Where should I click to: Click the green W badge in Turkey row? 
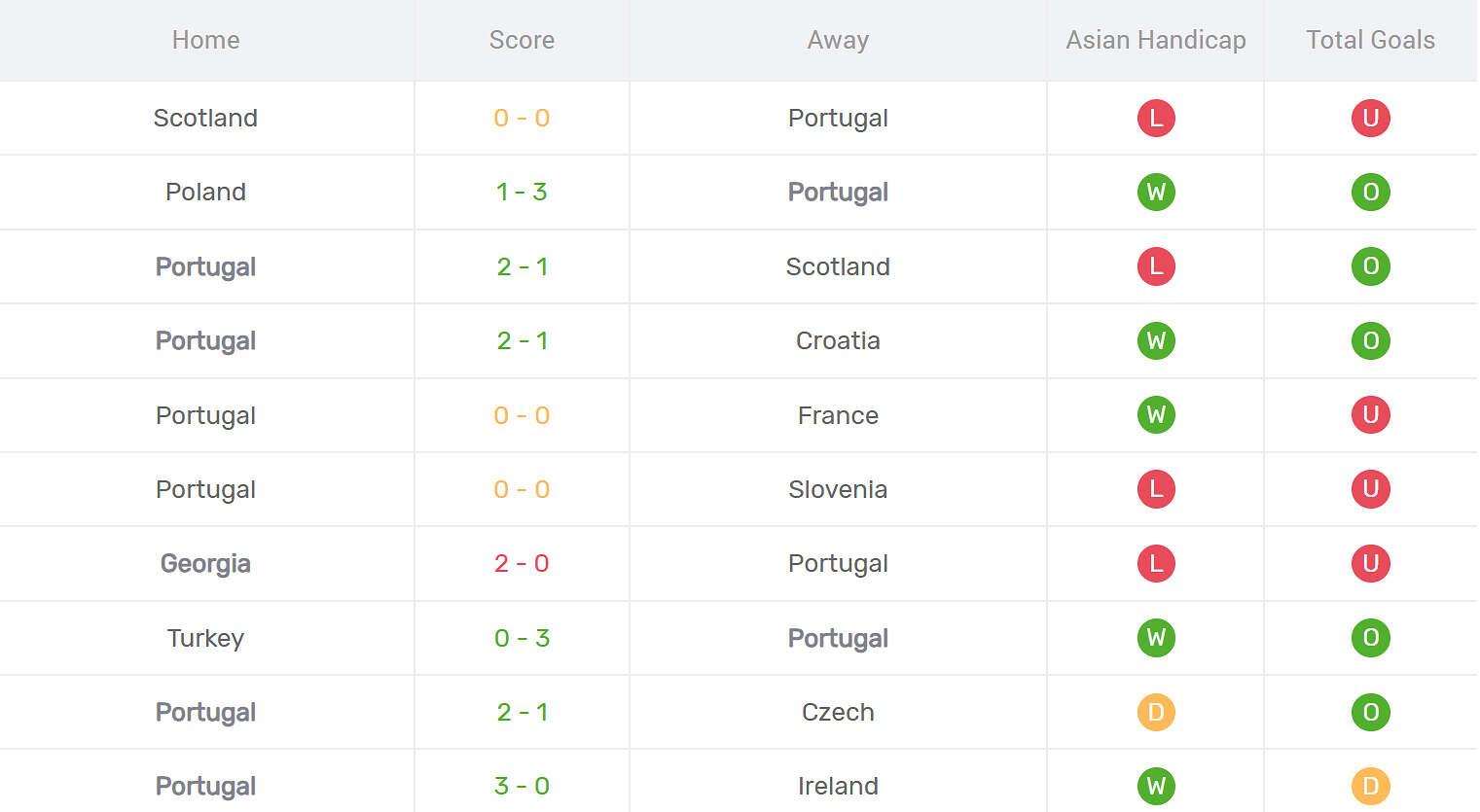coord(1156,638)
